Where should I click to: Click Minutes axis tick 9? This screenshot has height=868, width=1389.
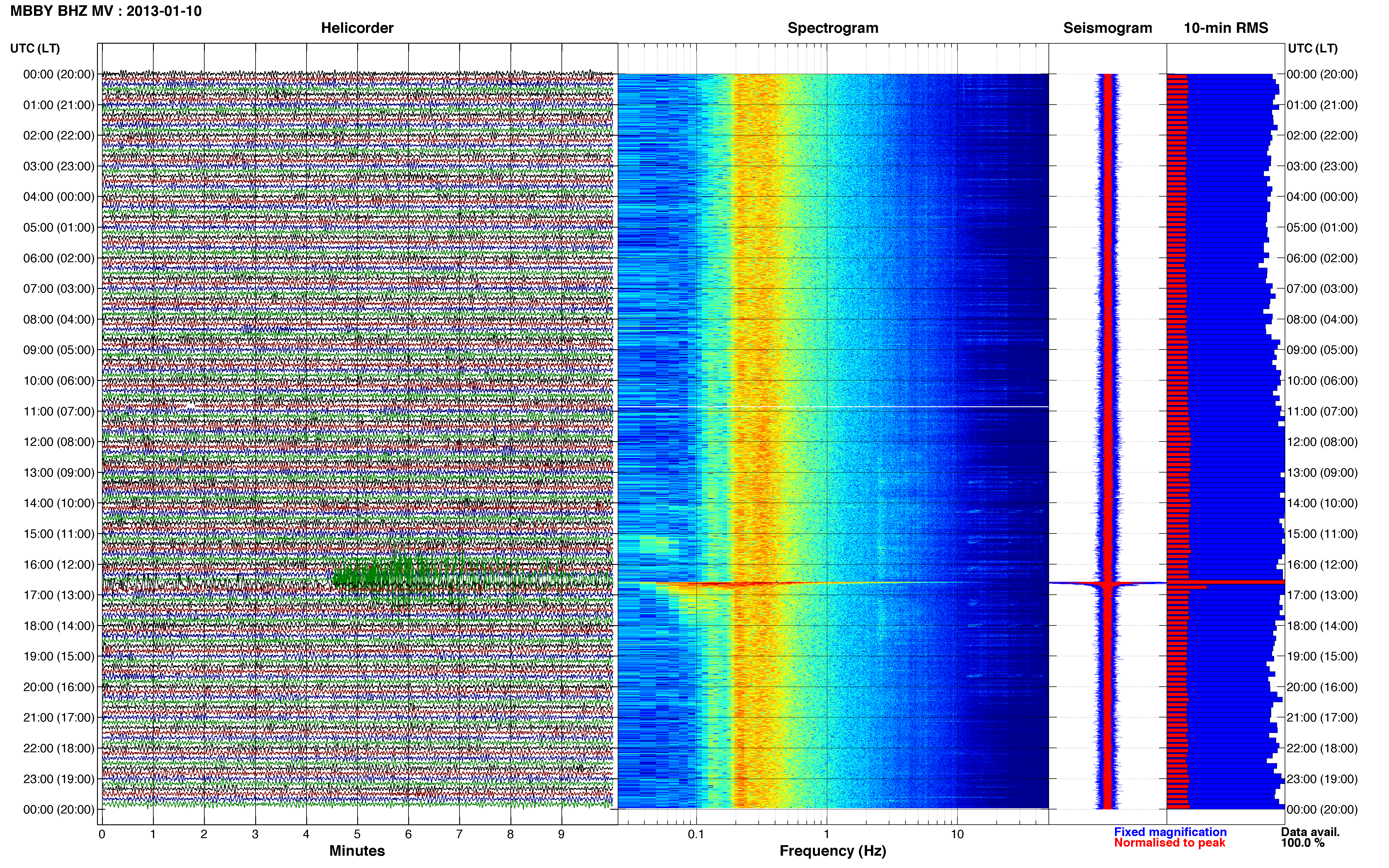561,834
